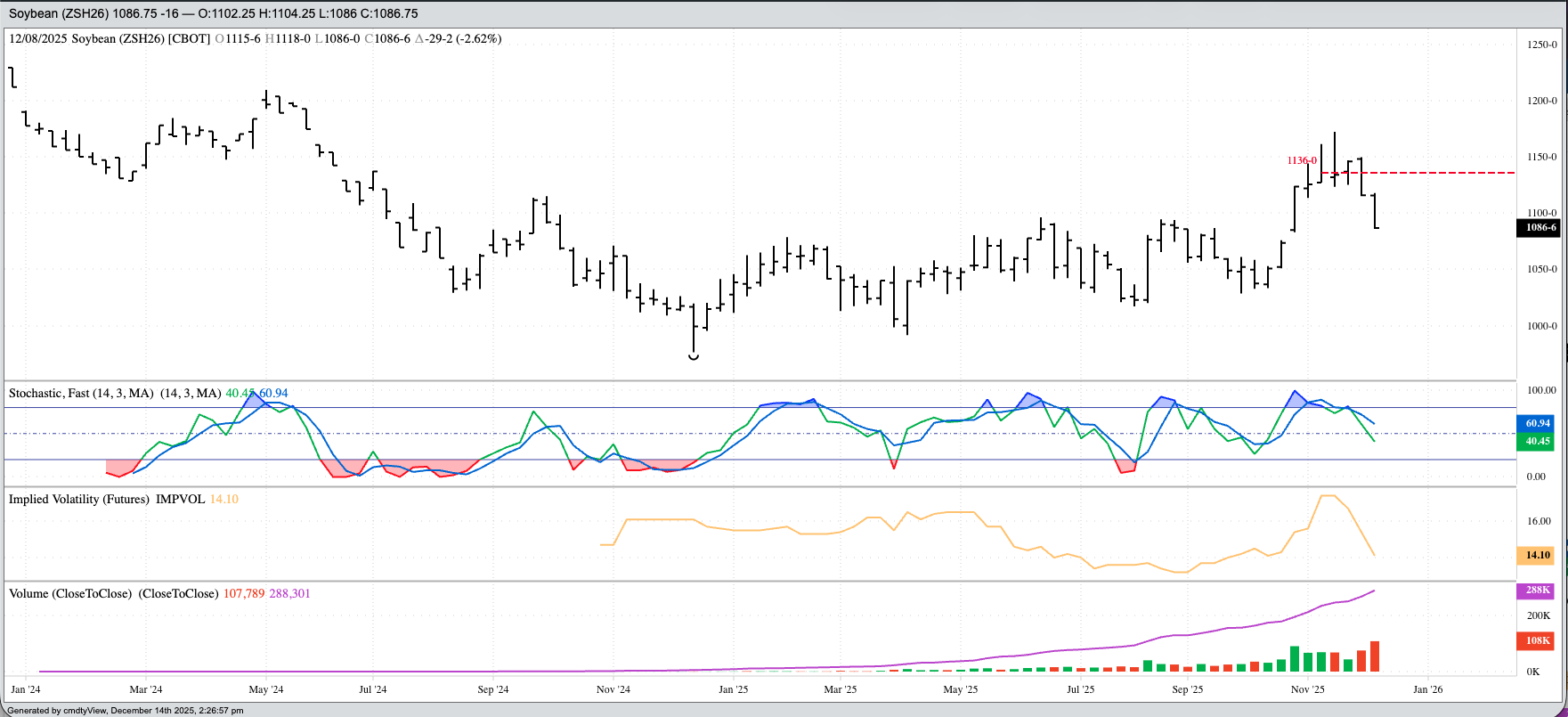Click the purple 288K open interest badge
Screen dimensions: 1568x717
click(1538, 591)
